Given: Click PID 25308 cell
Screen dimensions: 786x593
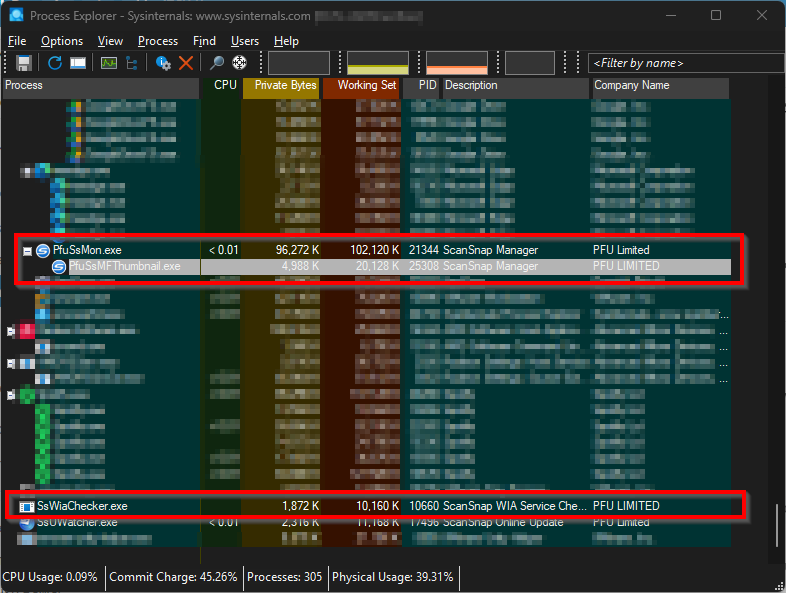Looking at the screenshot, I should pos(424,266).
